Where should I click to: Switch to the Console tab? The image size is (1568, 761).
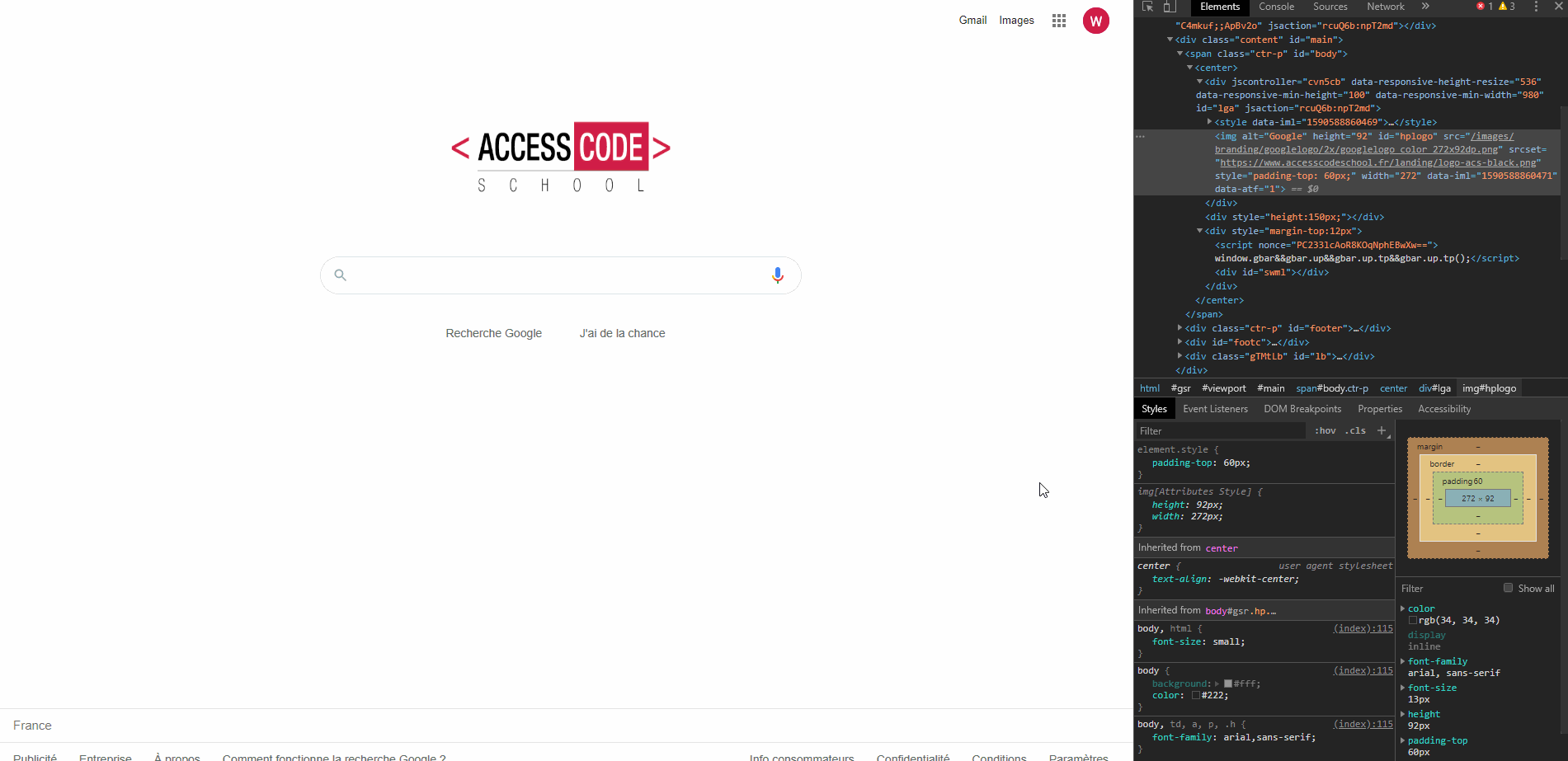click(1276, 7)
